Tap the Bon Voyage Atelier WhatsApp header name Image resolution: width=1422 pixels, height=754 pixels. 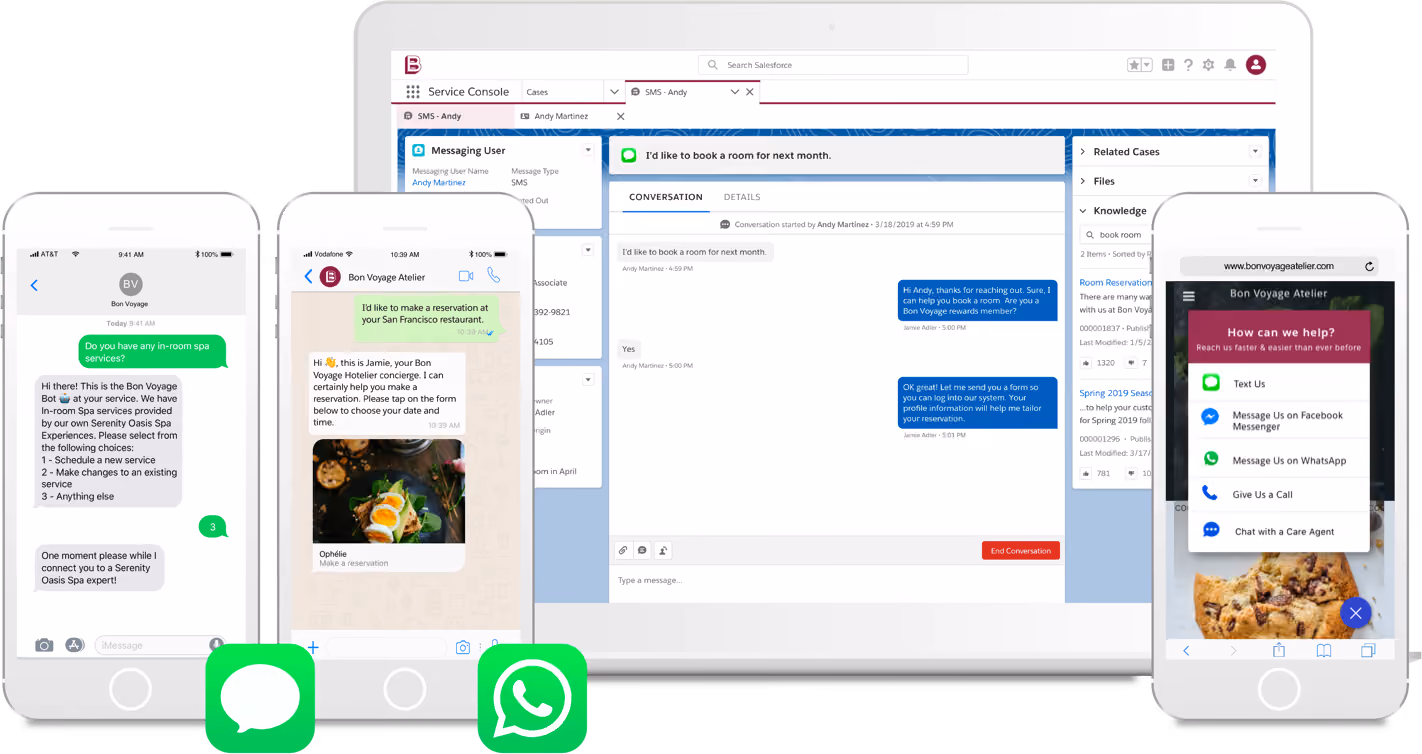[x=386, y=277]
